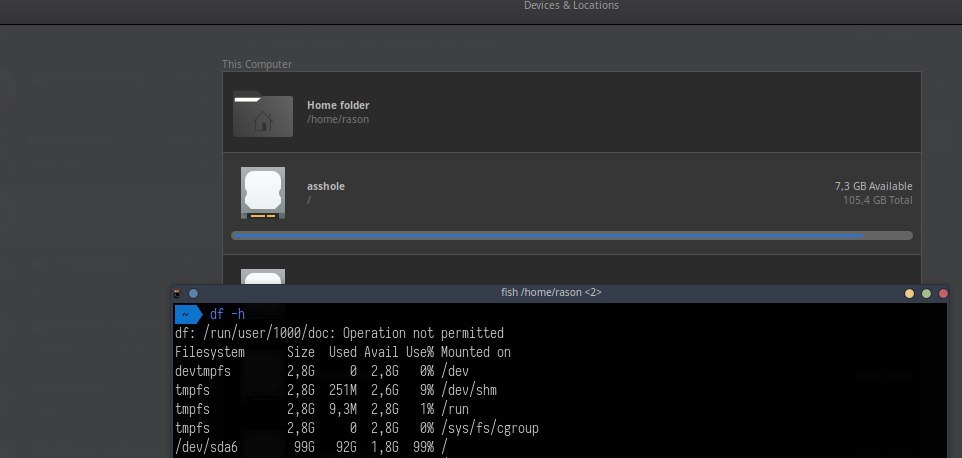Viewport: 962px width, 458px height.
Task: Click the tilde prompt segment in terminal
Action: point(187,314)
